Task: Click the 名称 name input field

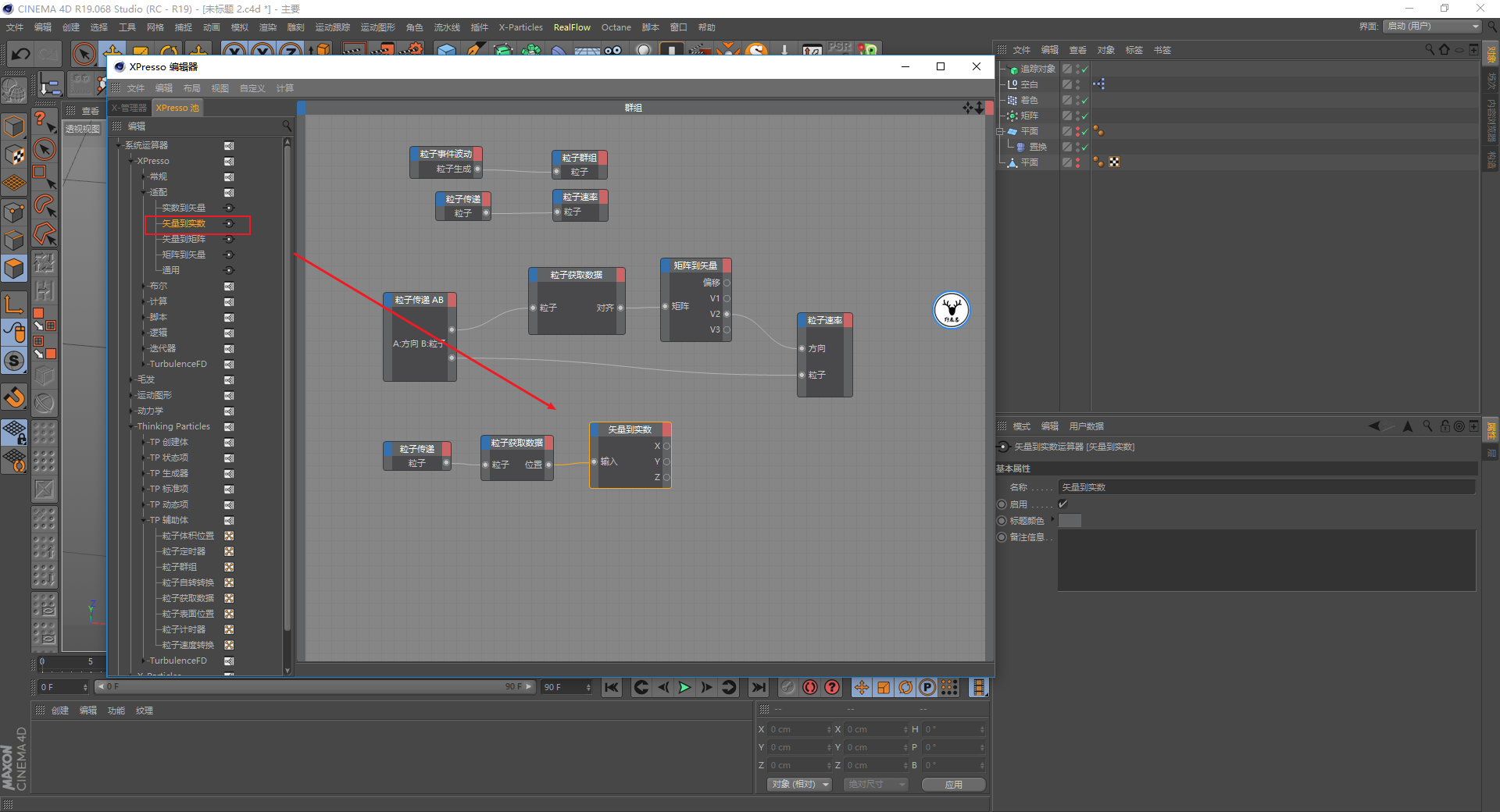Action: coord(1266,487)
